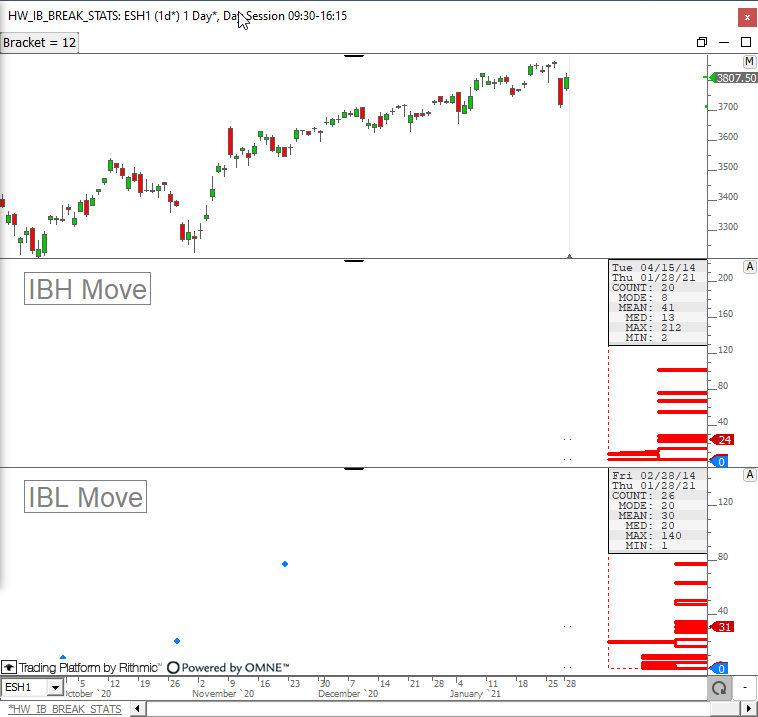This screenshot has height=717, width=758.
Task: Click the IBH Move pane label
Action: (x=87, y=289)
